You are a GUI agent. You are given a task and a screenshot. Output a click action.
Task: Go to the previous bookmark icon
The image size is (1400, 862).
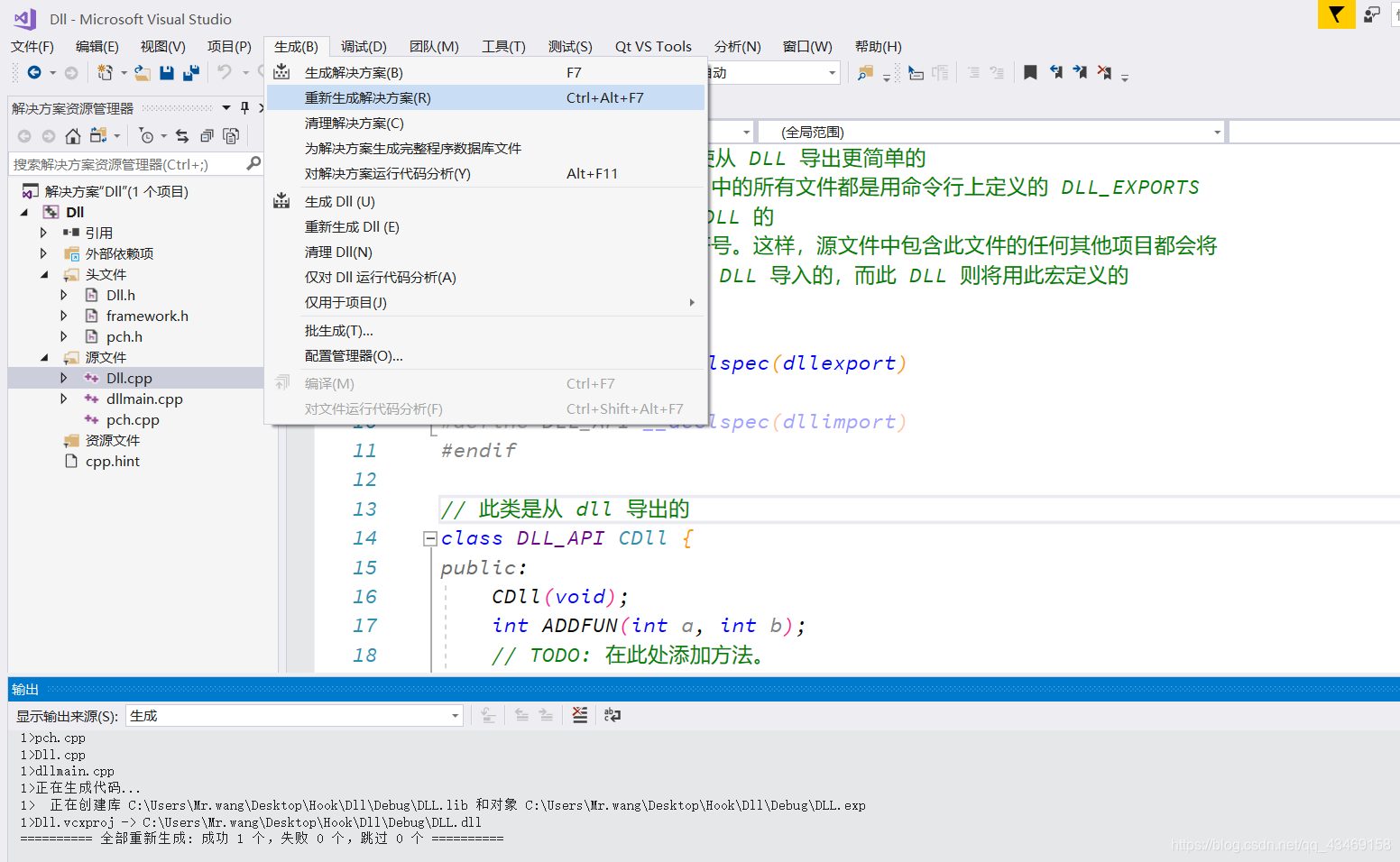point(1055,72)
